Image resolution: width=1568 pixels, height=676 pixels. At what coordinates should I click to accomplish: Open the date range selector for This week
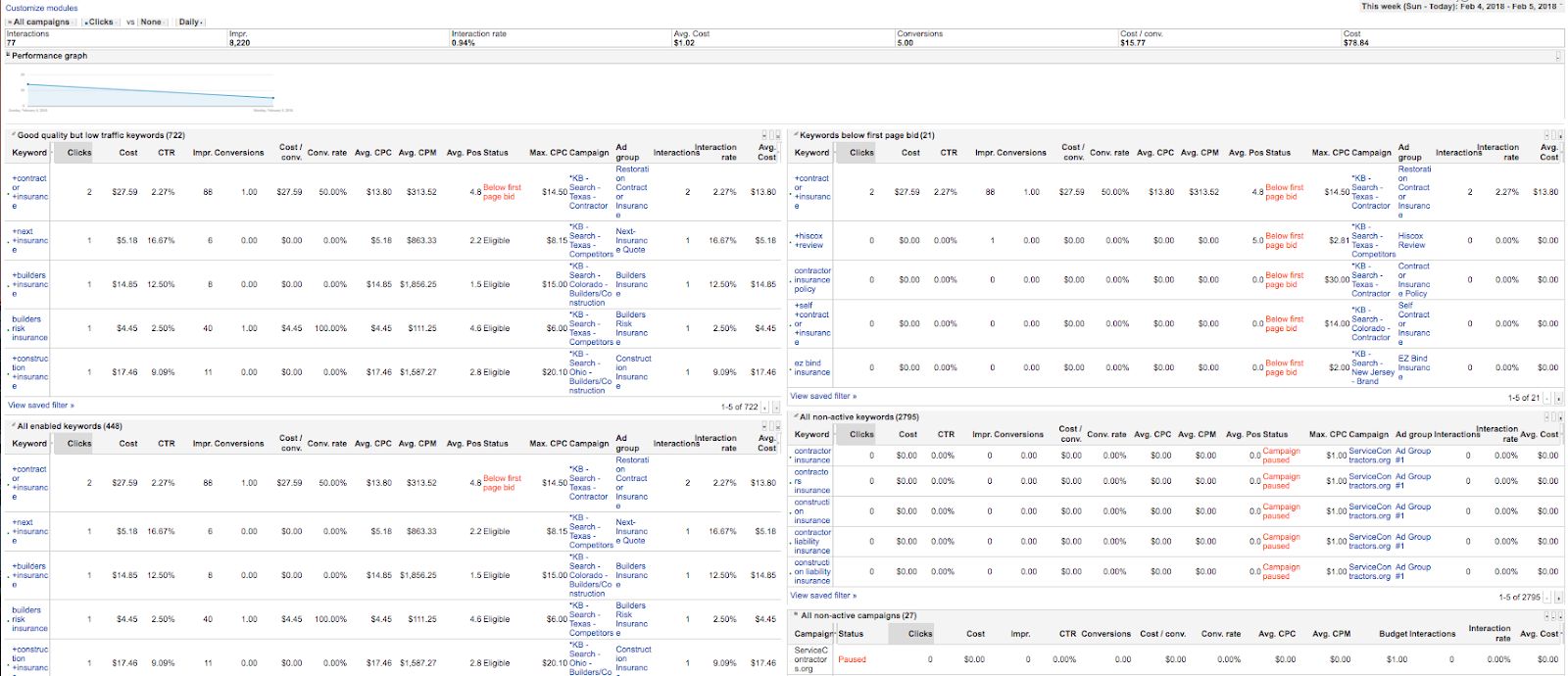click(x=1460, y=6)
